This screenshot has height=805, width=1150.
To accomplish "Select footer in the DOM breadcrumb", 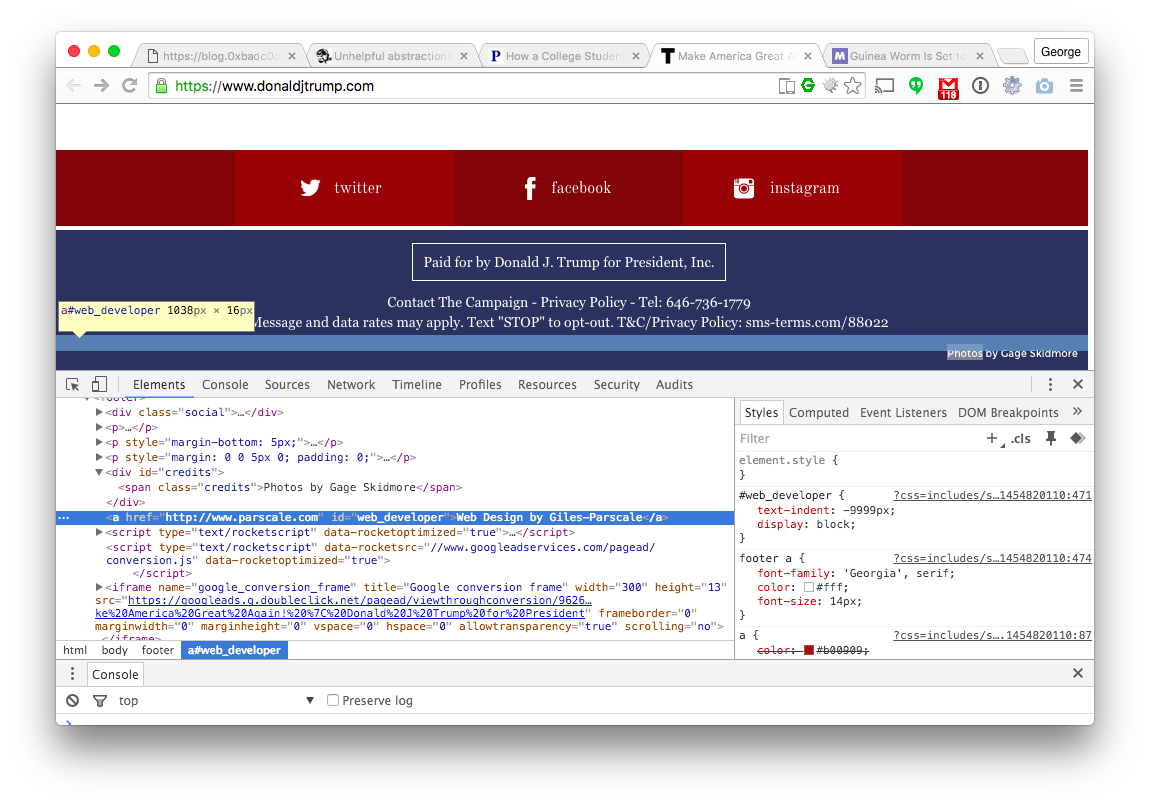I will (158, 650).
